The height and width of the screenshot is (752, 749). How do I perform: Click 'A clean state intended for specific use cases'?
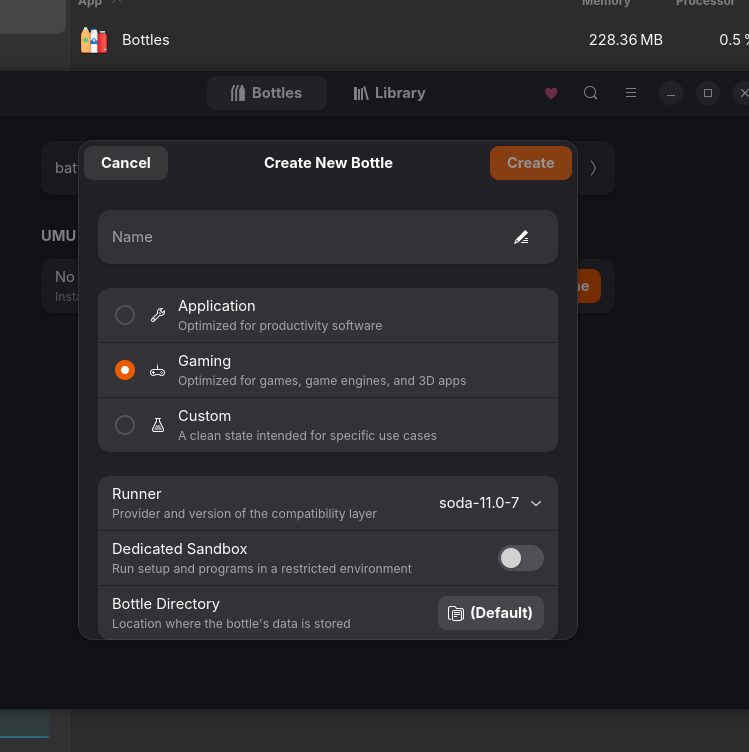click(x=307, y=435)
